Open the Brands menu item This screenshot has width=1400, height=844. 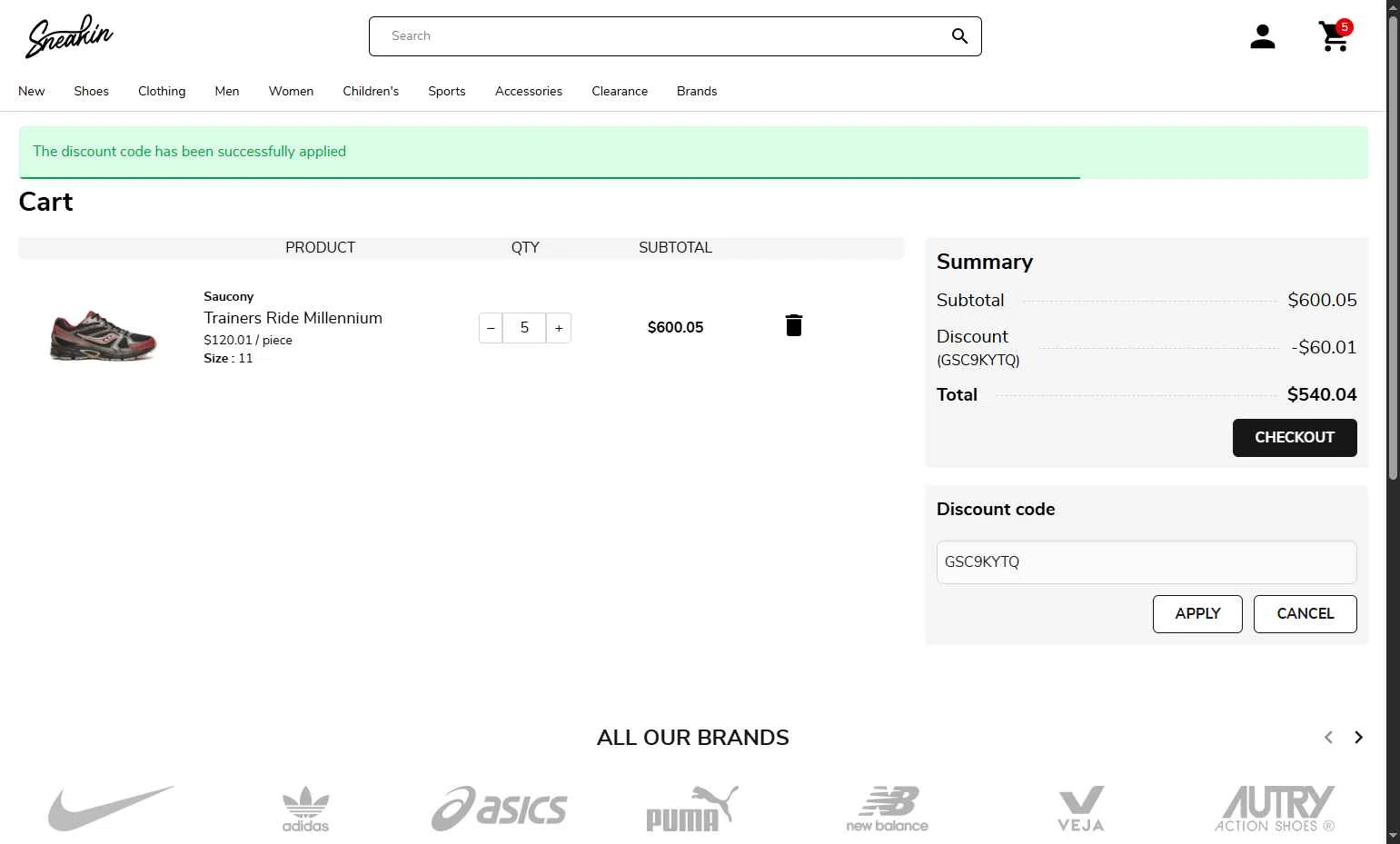pos(697,91)
